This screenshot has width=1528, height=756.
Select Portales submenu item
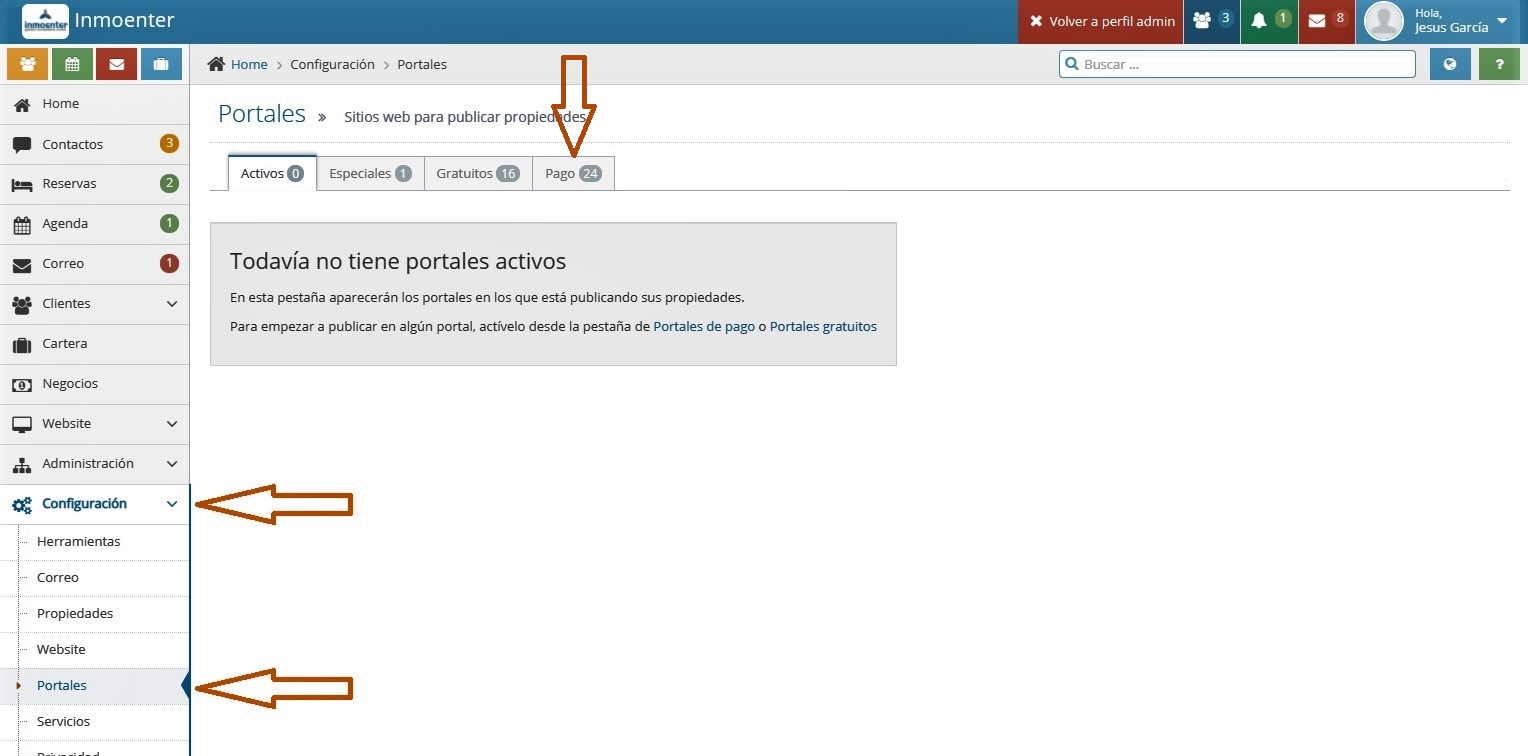[94, 686]
